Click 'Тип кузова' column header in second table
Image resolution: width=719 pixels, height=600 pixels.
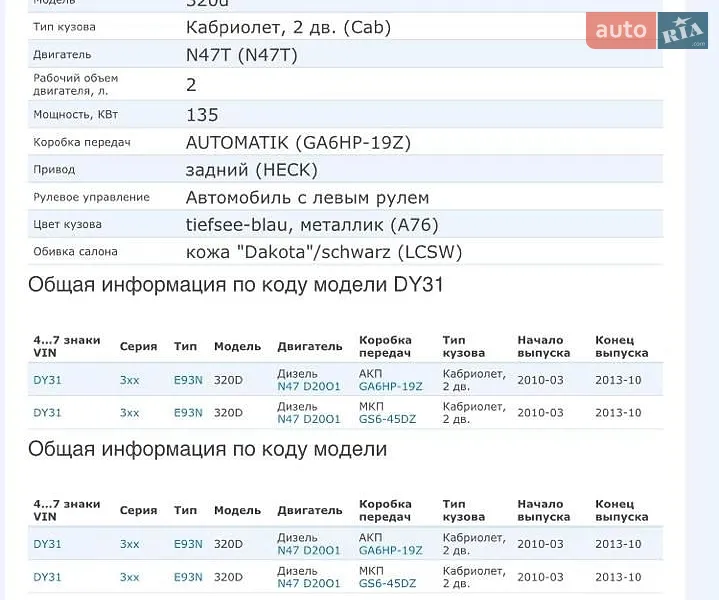pyautogui.click(x=463, y=510)
